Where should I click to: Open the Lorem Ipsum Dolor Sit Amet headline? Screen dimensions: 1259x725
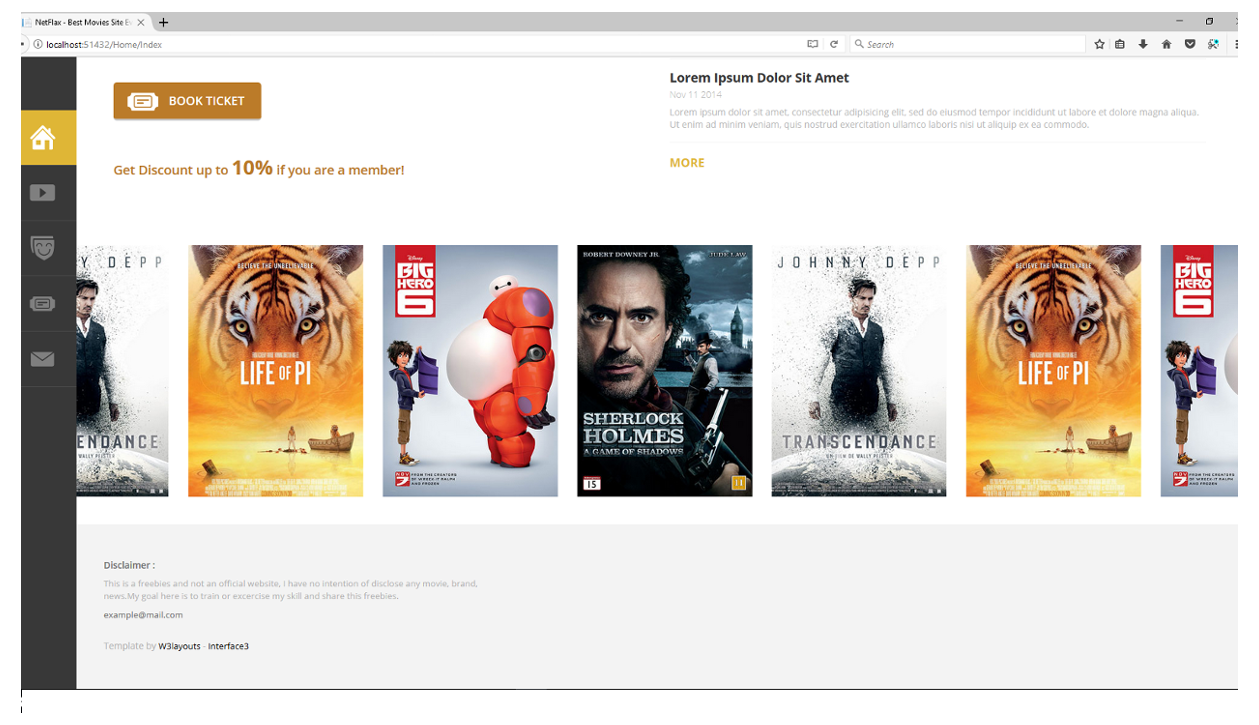point(759,78)
